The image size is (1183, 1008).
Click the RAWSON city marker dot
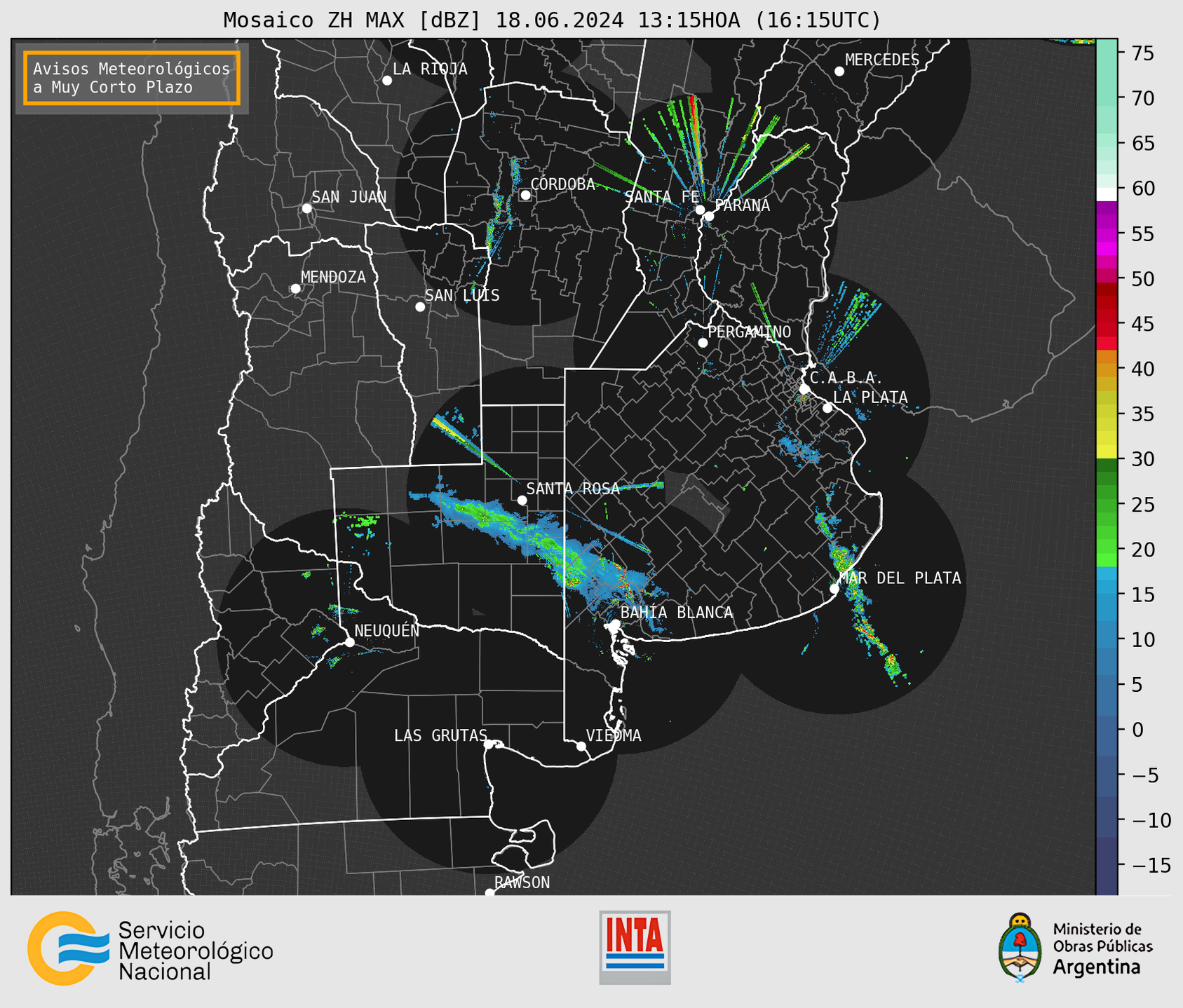489,893
